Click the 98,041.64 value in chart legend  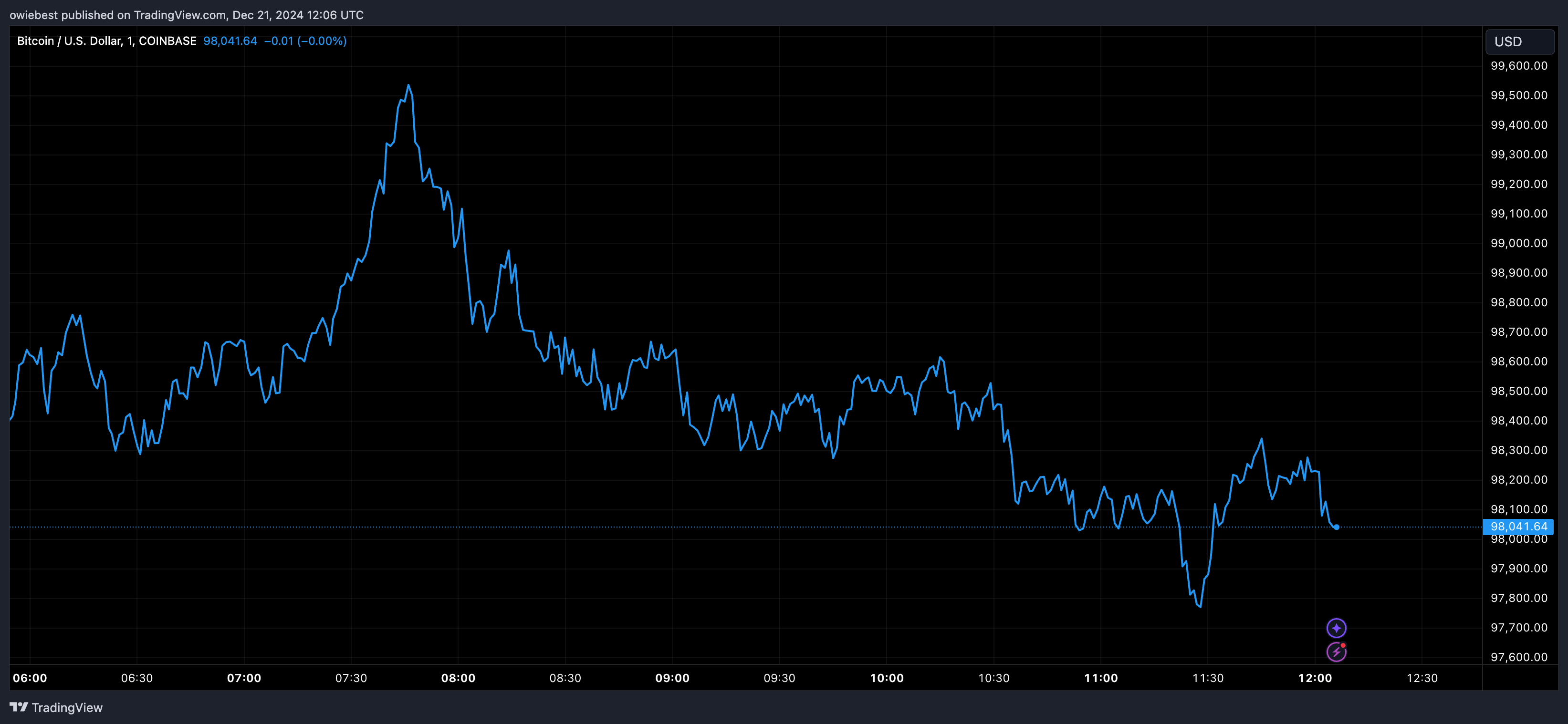230,41
